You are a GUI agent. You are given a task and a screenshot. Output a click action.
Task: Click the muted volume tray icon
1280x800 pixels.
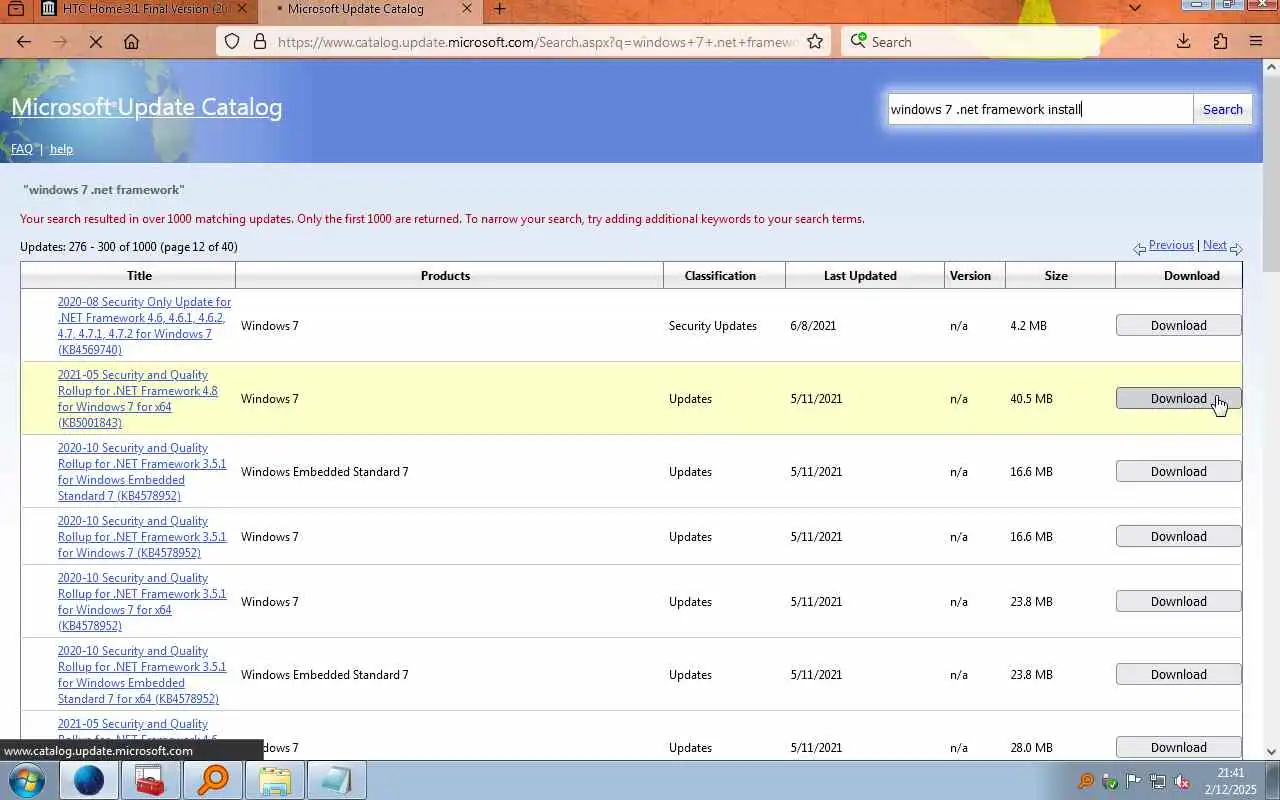click(1181, 781)
